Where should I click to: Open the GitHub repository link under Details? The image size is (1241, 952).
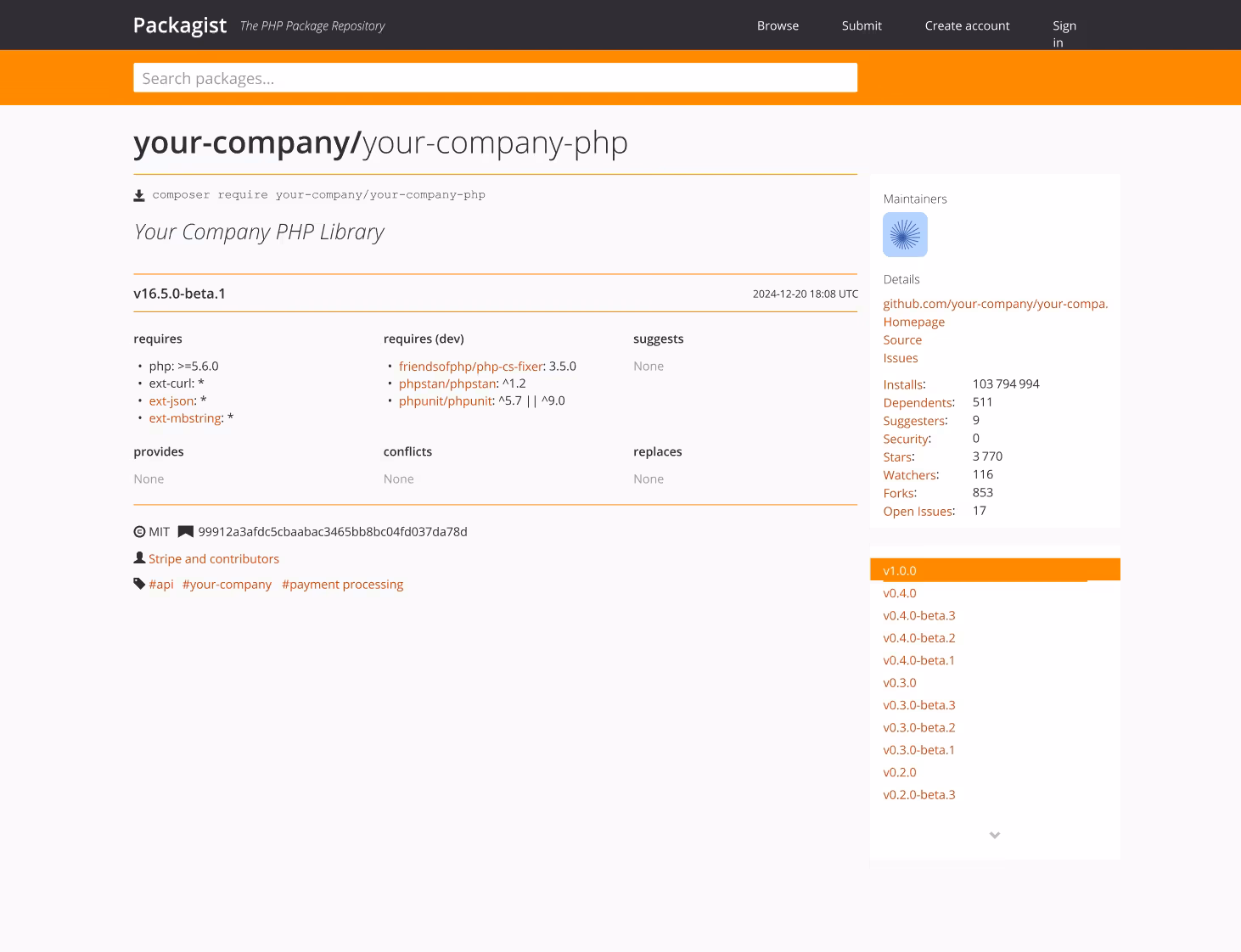point(995,304)
